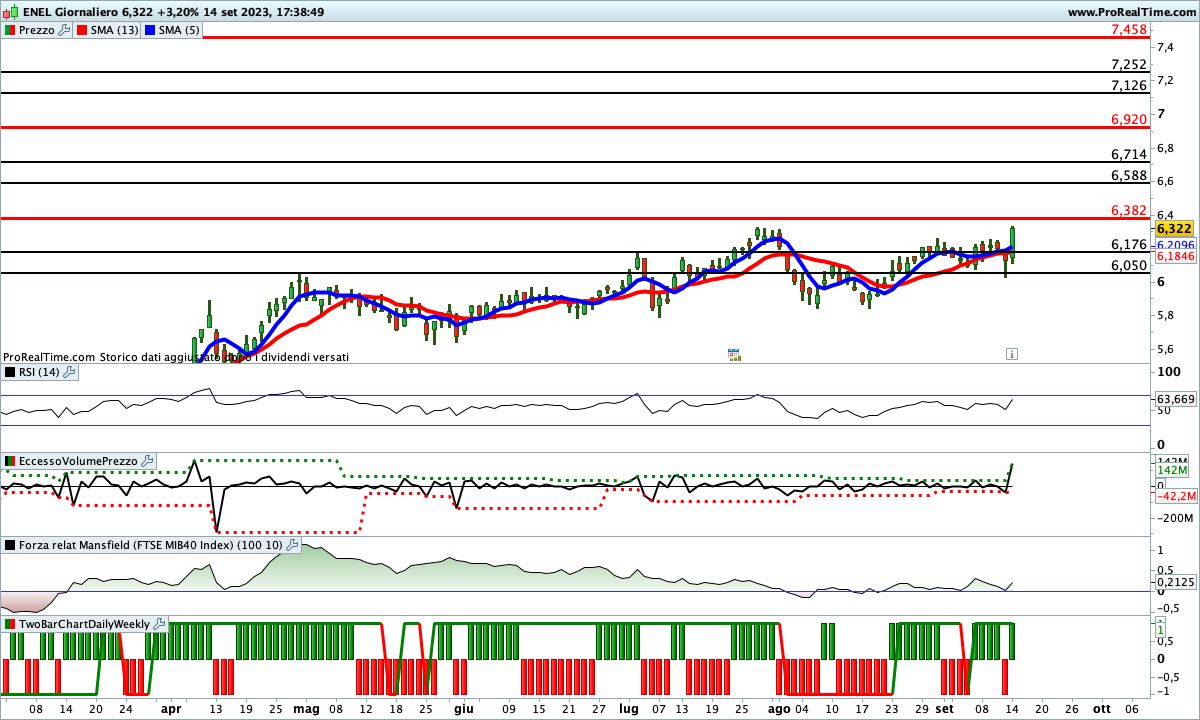The height and width of the screenshot is (720, 1200).
Task: Click the 5,6 price scale tick
Action: (x=1166, y=349)
